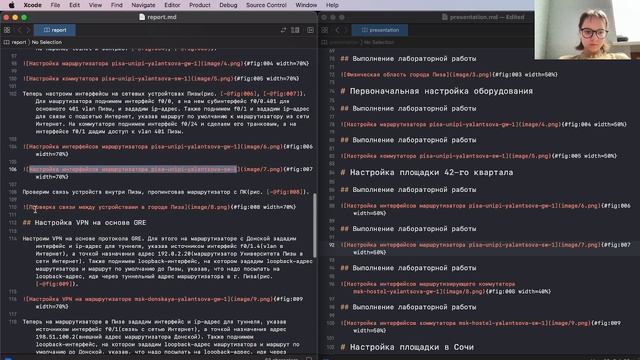Select the presentation tab
This screenshot has width=640, height=360.
(380, 30)
